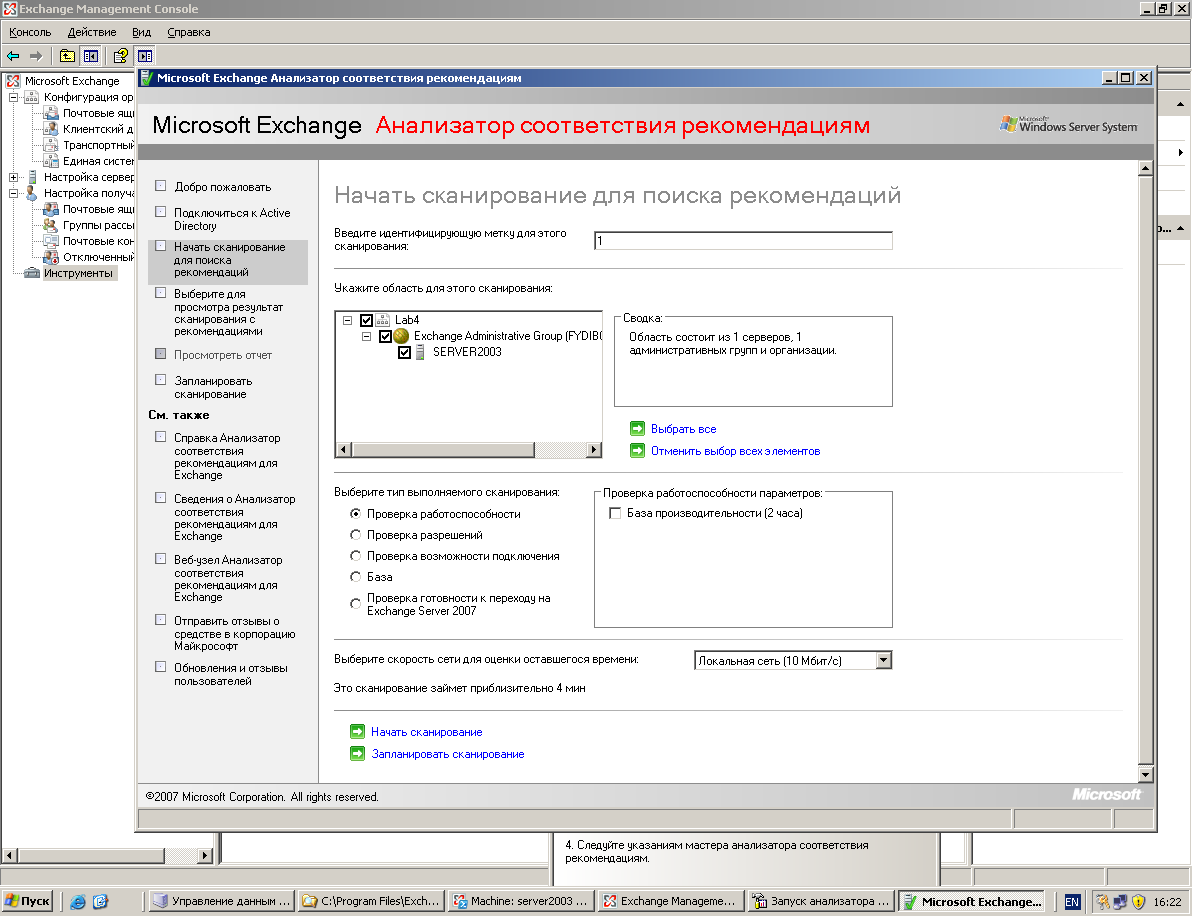Click Отменить выбор всех элементов link
Viewport: 1192px width, 916px height.
[735, 451]
